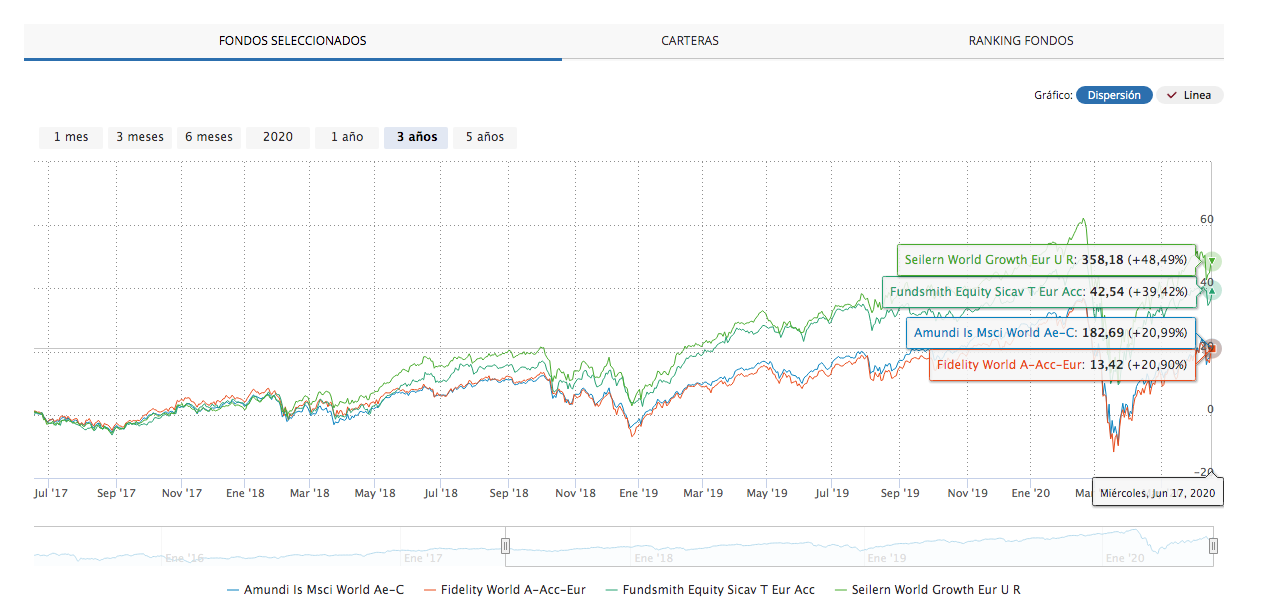Click the Seilern tooltip showing 358,18 (+48,49%)
Image resolution: width=1277 pixels, height=612 pixels.
[x=1046, y=259]
